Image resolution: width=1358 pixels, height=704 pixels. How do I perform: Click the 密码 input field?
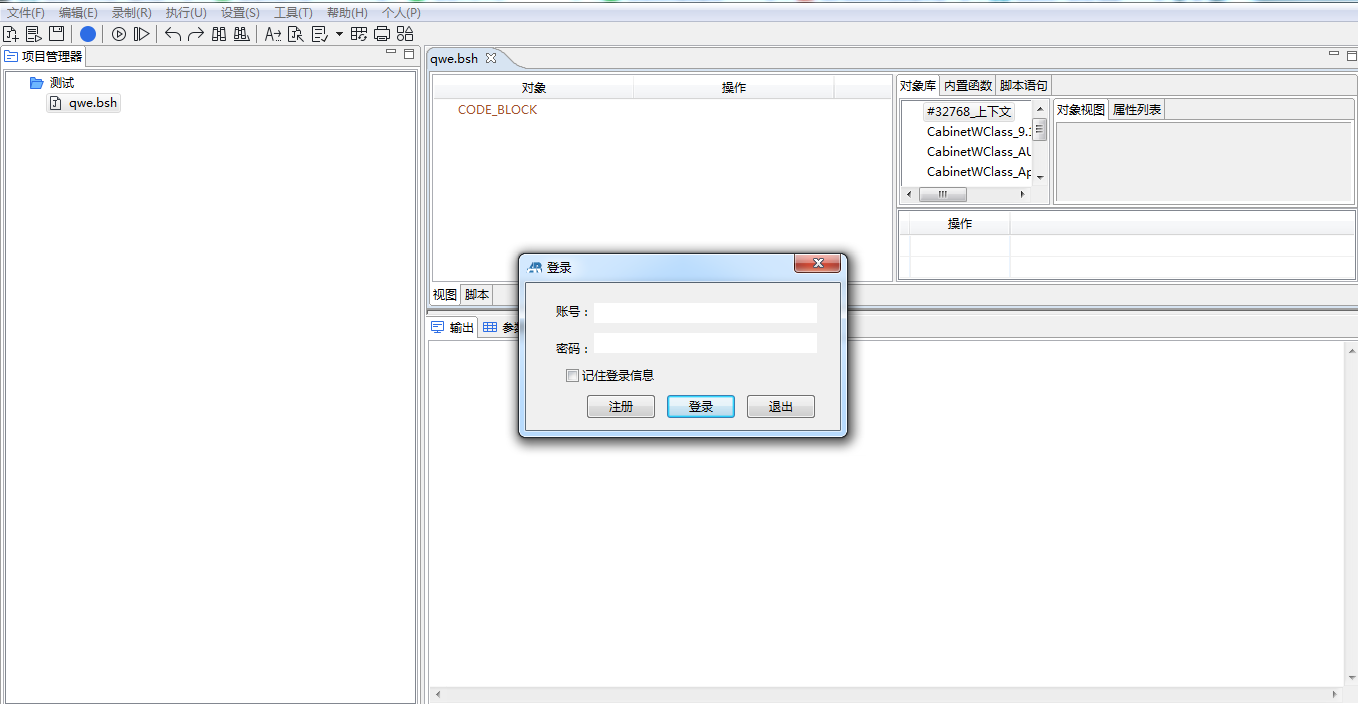pyautogui.click(x=705, y=344)
